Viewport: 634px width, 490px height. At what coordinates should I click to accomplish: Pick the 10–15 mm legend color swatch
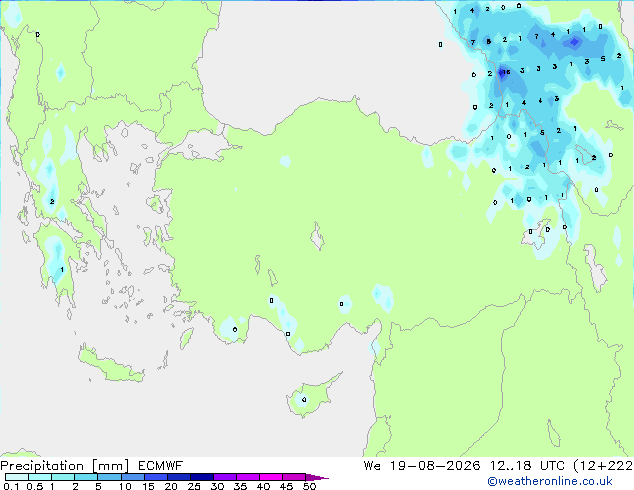pos(132,477)
